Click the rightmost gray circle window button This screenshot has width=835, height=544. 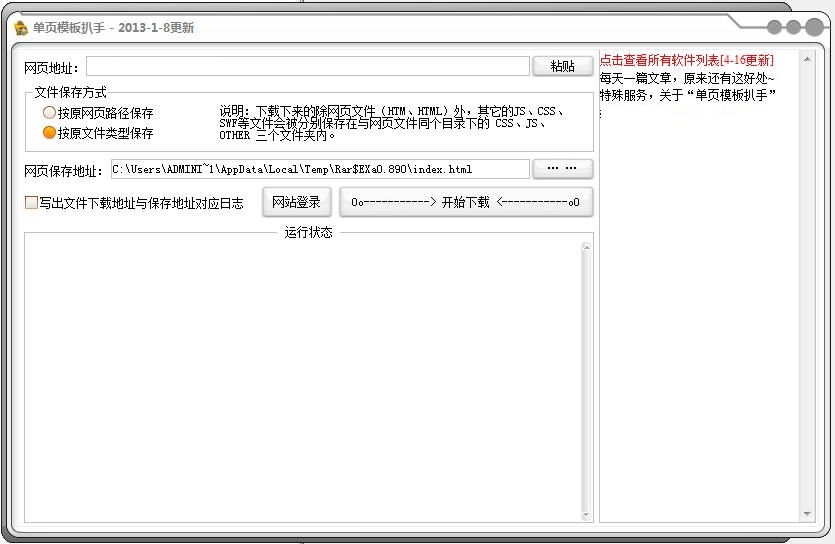(814, 27)
